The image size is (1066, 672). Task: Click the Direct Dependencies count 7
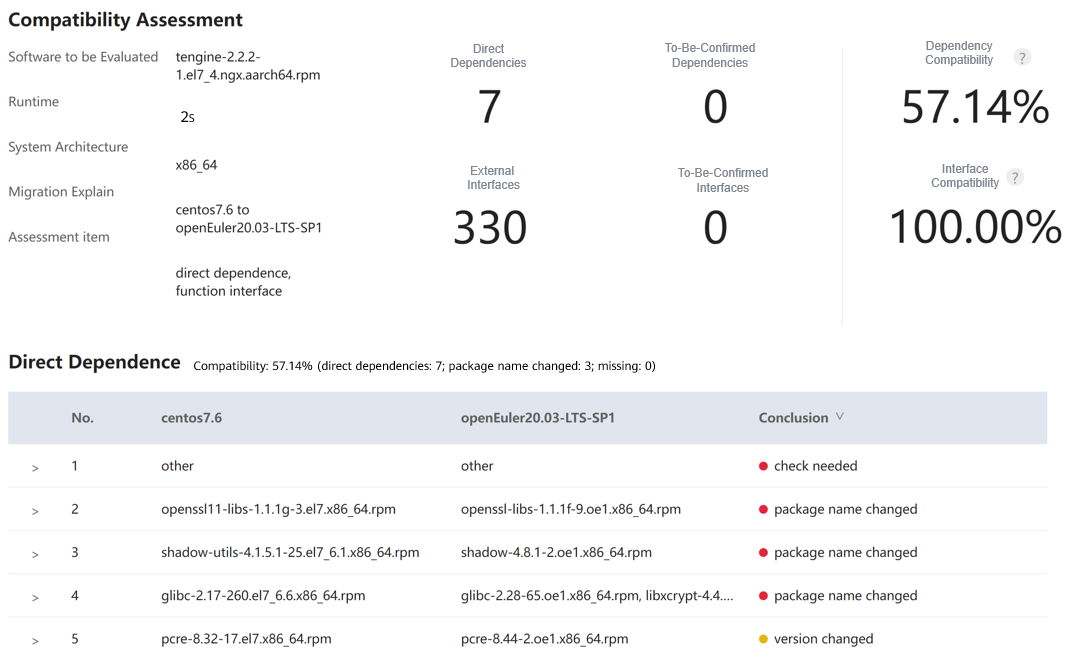point(488,107)
